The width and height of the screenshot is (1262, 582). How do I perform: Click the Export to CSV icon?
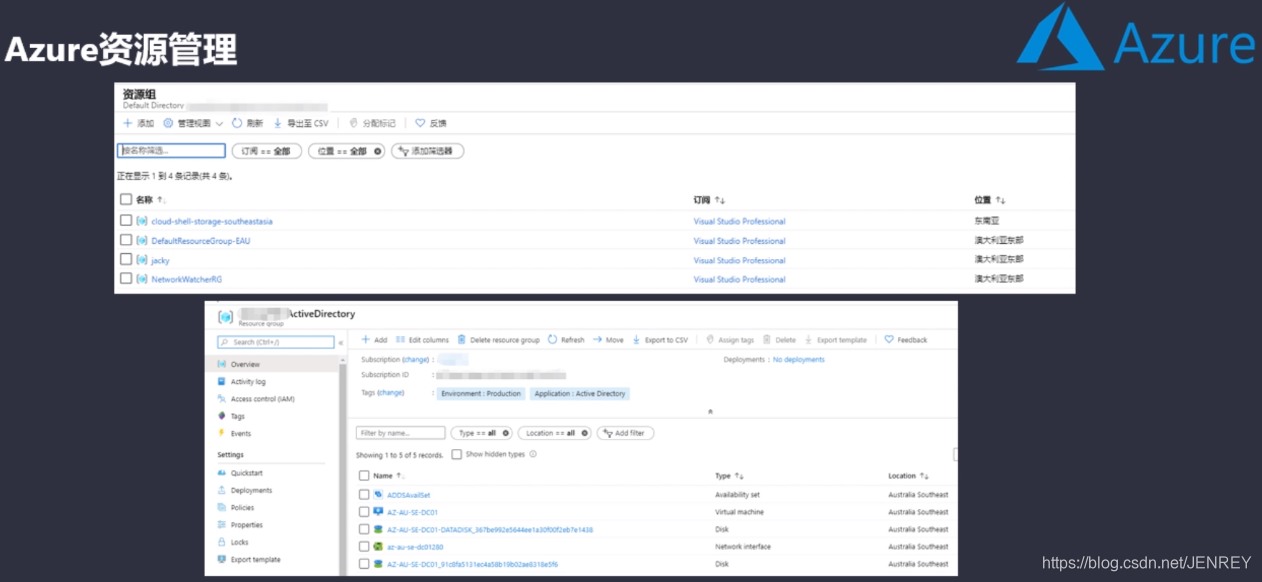click(636, 340)
